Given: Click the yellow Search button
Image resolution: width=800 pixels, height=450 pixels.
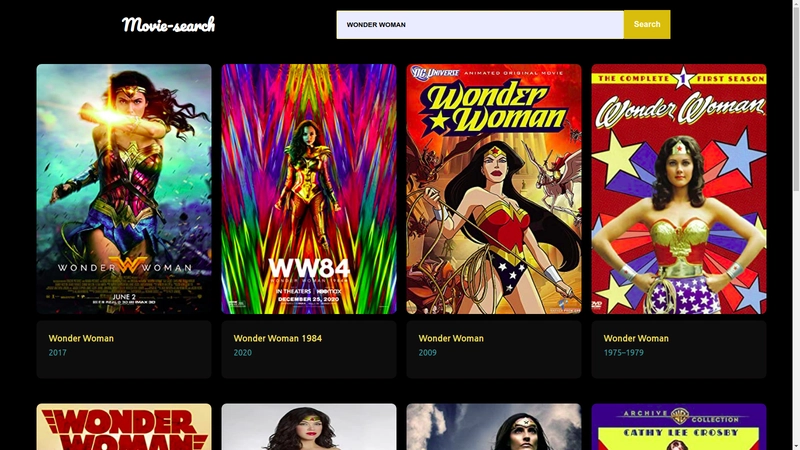Looking at the screenshot, I should [x=647, y=24].
